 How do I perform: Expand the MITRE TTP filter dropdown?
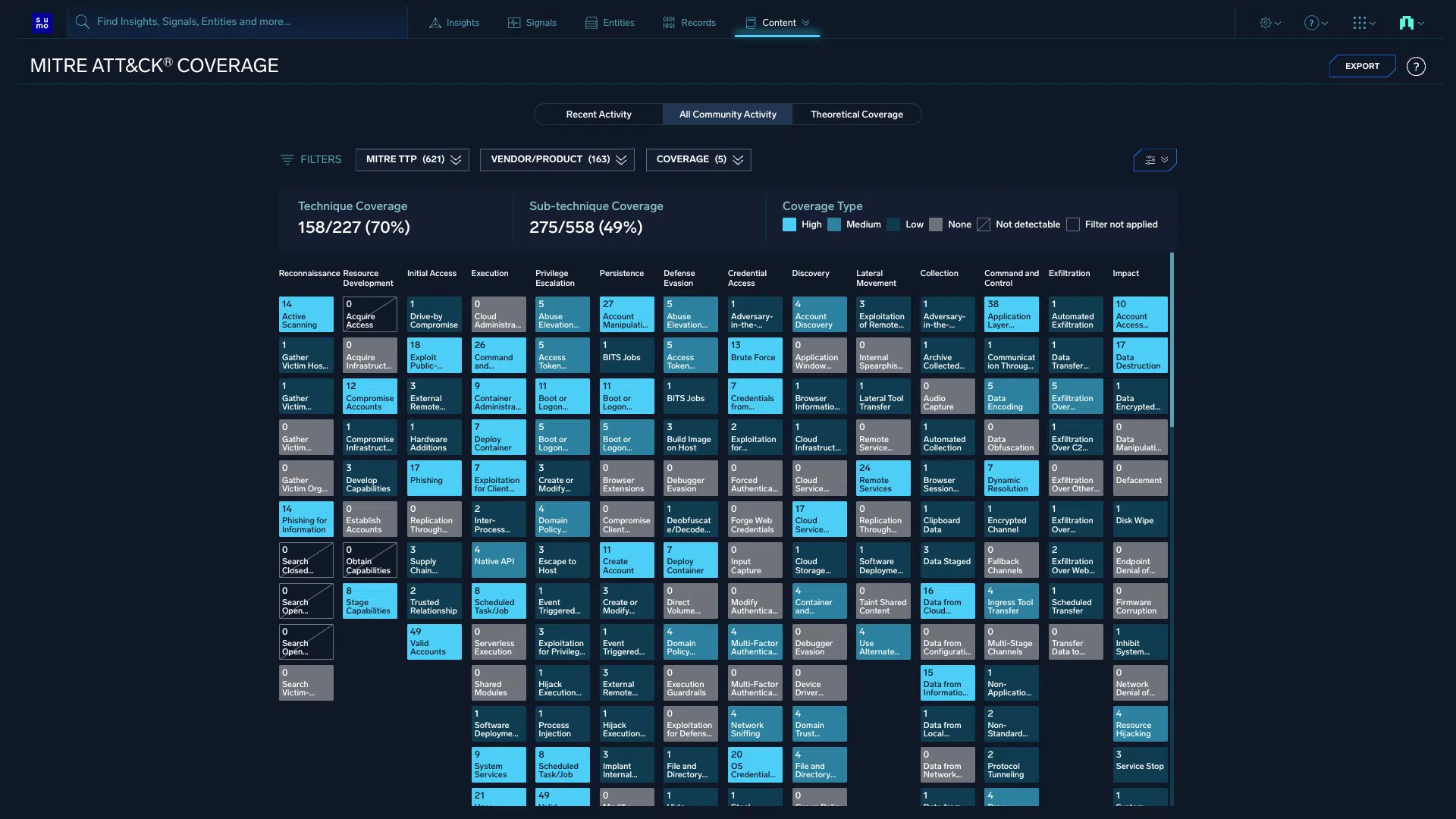(x=413, y=160)
